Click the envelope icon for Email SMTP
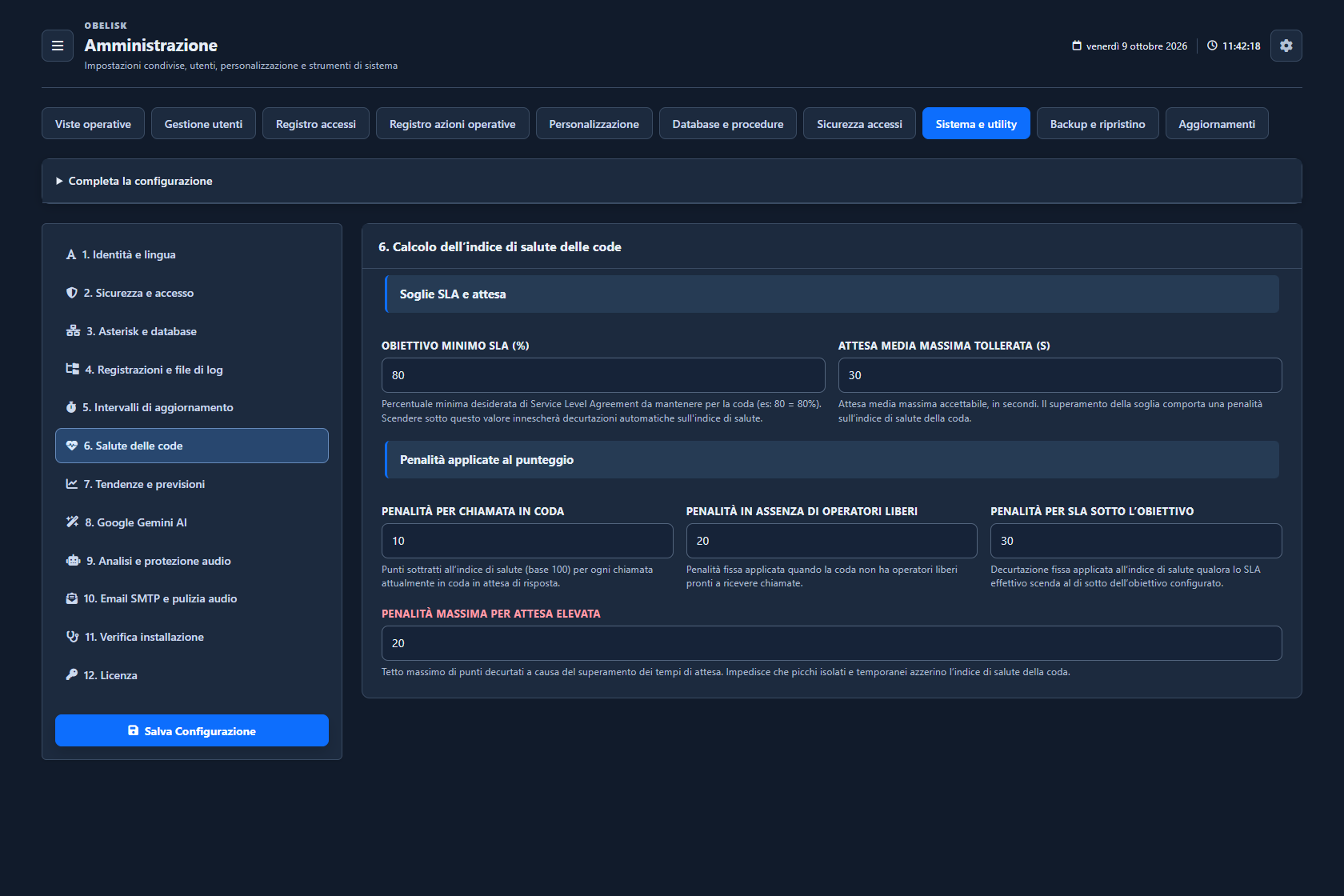The image size is (1344, 896). (x=72, y=598)
